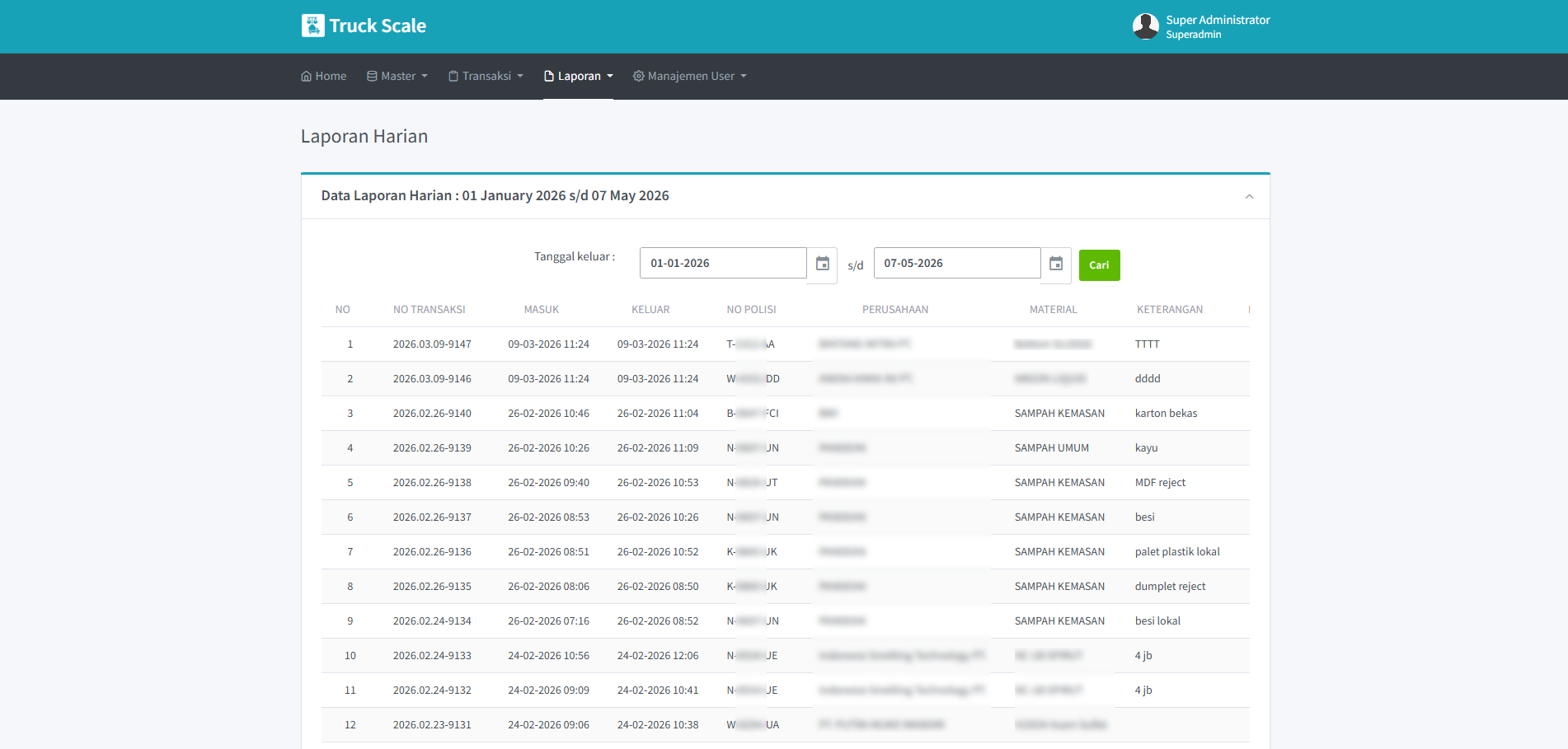The width and height of the screenshot is (1568, 749).
Task: Open calendar picker for end date
Action: click(x=1056, y=264)
